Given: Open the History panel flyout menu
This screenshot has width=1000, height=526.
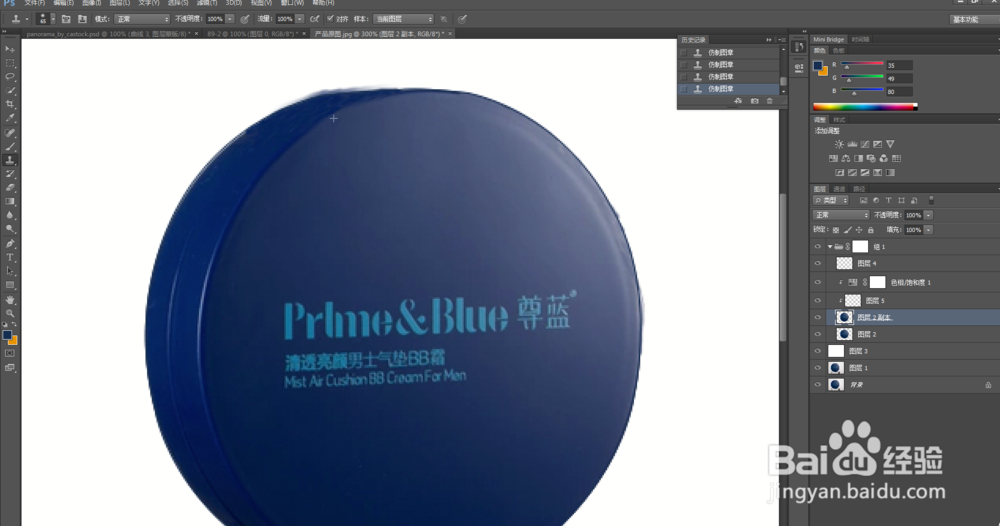Looking at the screenshot, I should tap(782, 40).
